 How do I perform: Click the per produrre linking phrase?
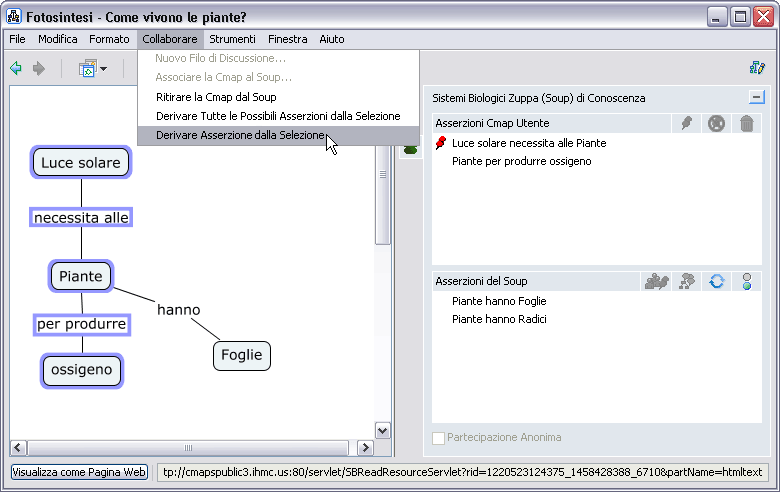click(81, 324)
